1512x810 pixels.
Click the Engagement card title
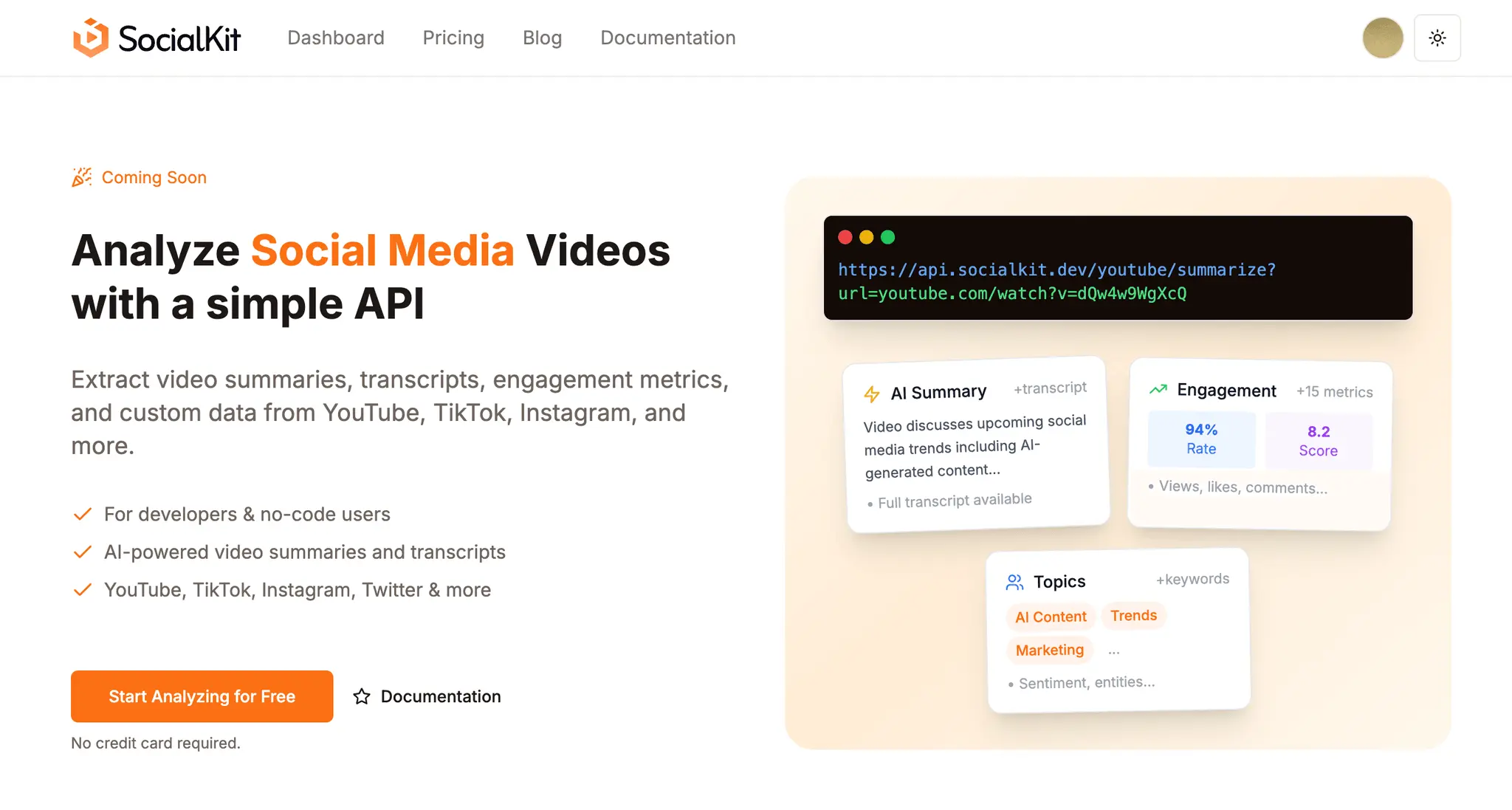click(1226, 391)
